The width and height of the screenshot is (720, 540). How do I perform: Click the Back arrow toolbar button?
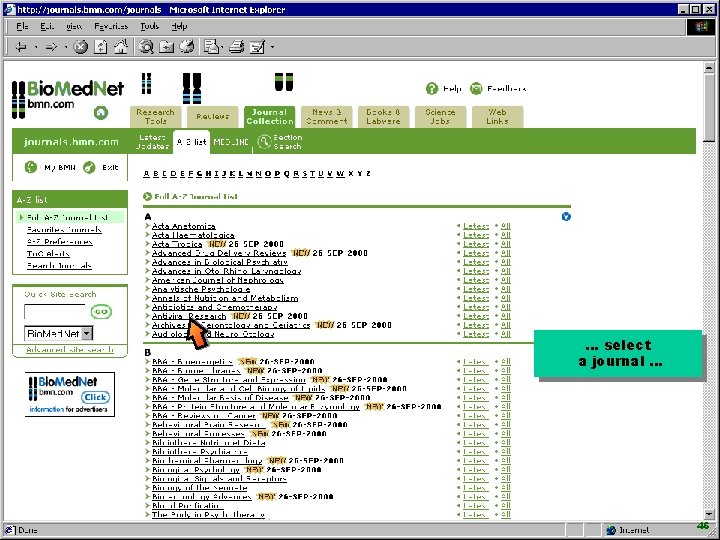(21, 47)
